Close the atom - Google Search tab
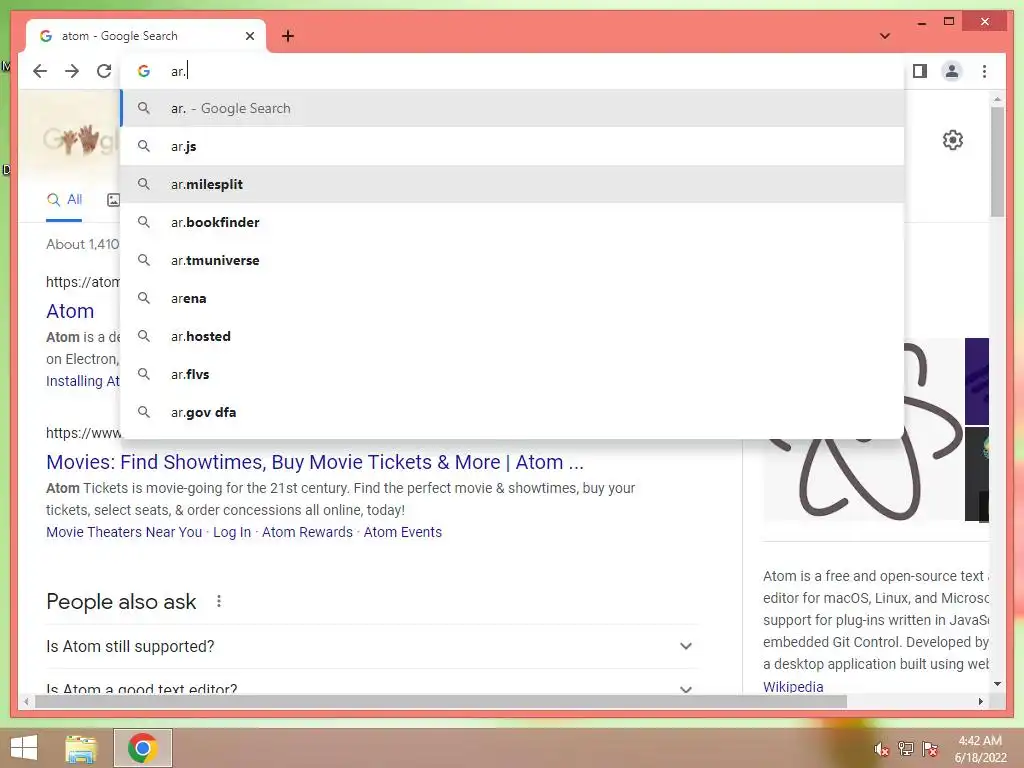The height and width of the screenshot is (768, 1024). pyautogui.click(x=249, y=36)
